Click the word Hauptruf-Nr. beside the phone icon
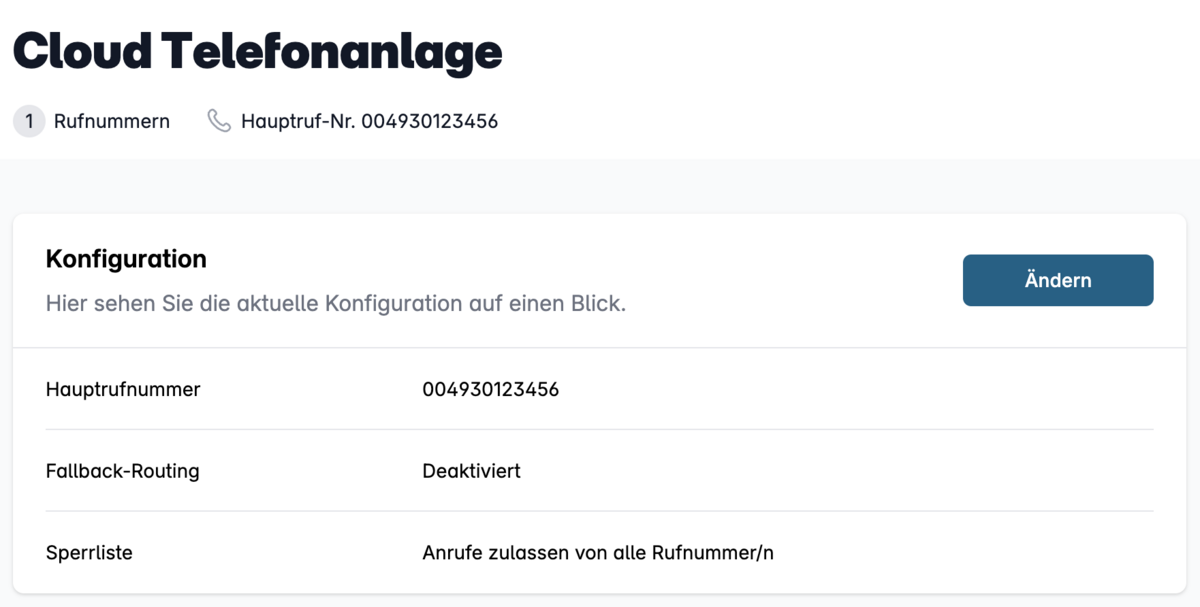The width and height of the screenshot is (1200, 607). [299, 122]
